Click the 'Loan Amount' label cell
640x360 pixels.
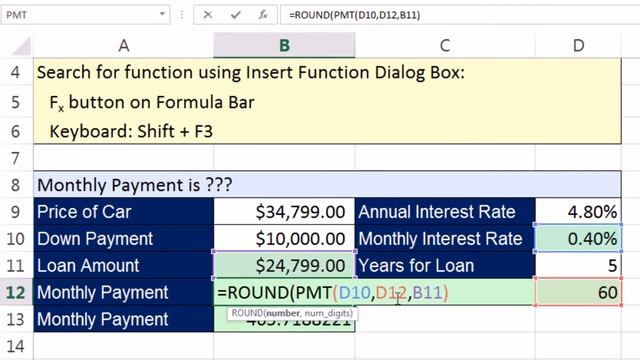point(124,266)
